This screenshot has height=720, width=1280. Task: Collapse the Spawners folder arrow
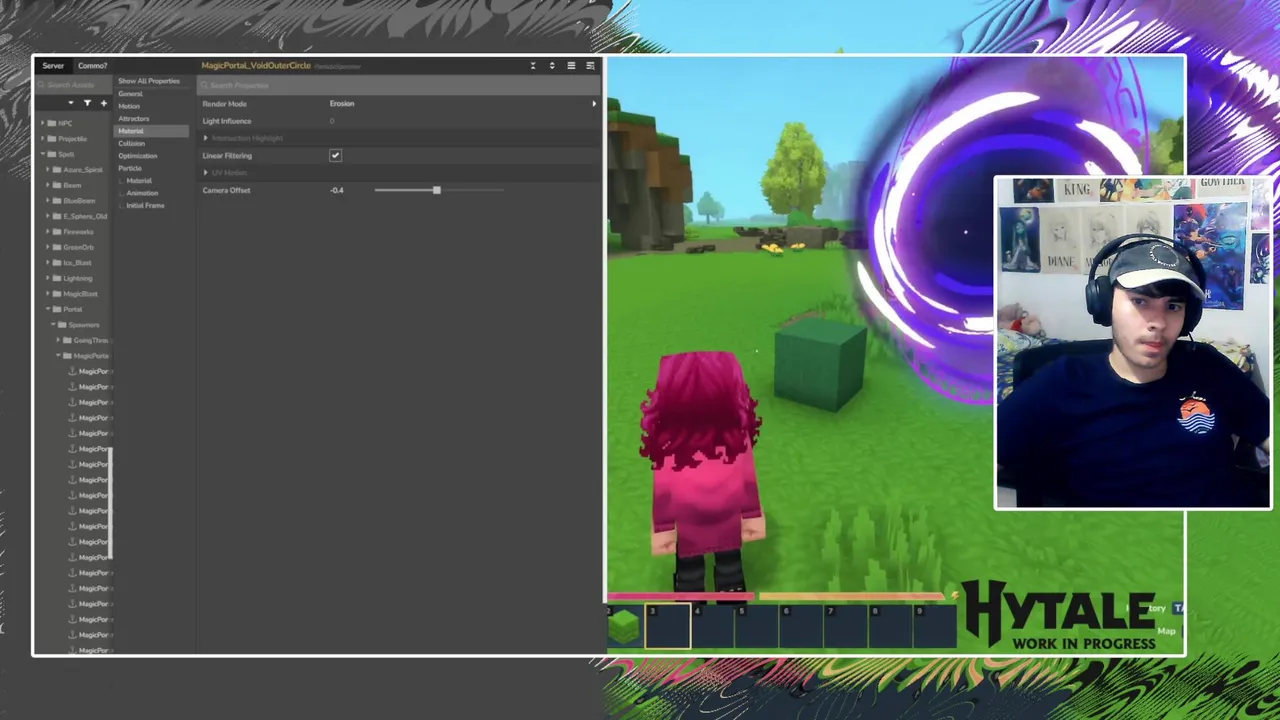tap(54, 325)
